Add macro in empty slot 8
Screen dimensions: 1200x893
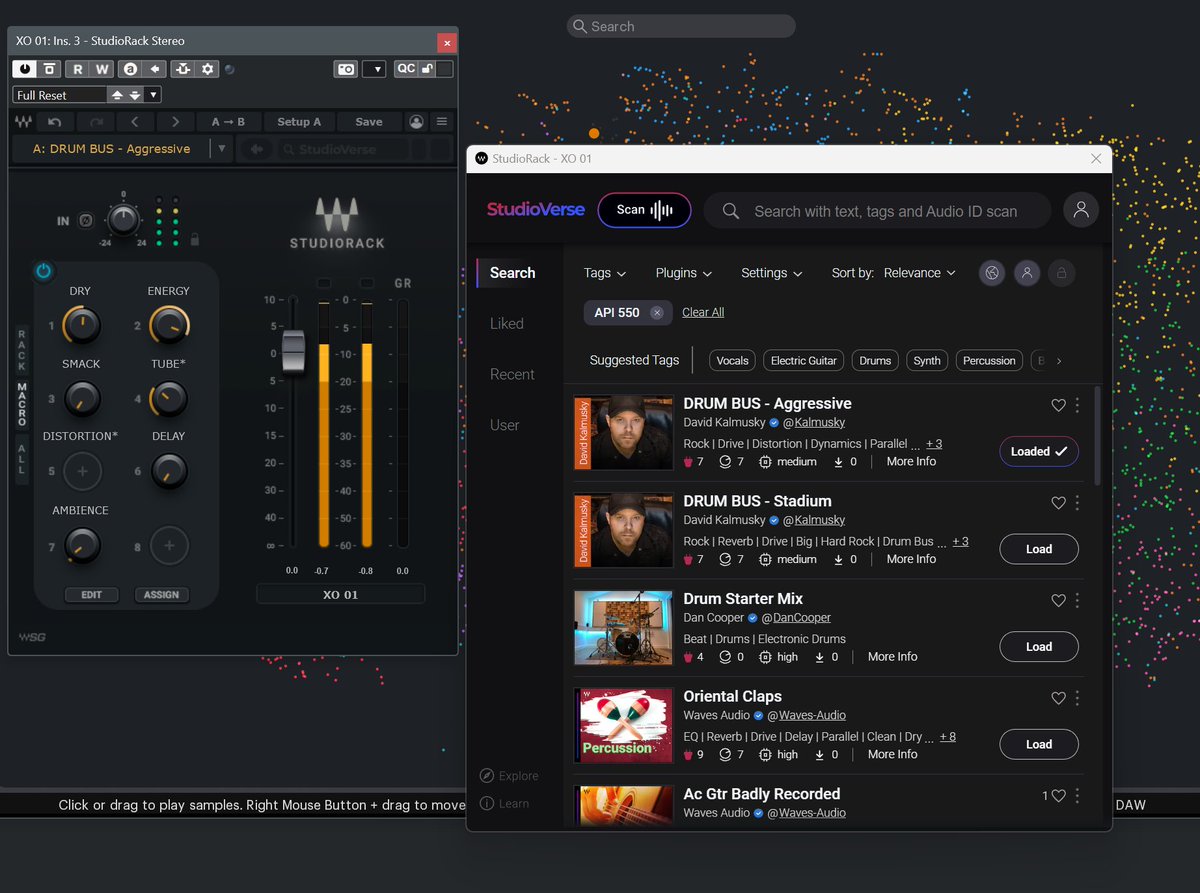click(x=169, y=546)
